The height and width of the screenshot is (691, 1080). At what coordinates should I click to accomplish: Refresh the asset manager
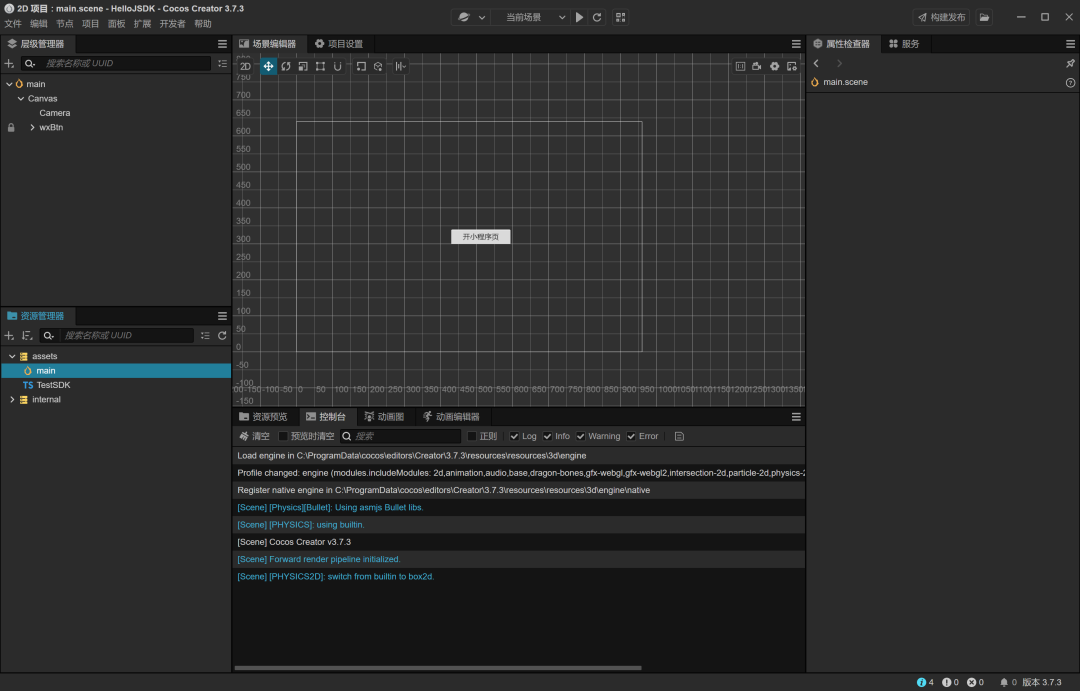(x=222, y=336)
